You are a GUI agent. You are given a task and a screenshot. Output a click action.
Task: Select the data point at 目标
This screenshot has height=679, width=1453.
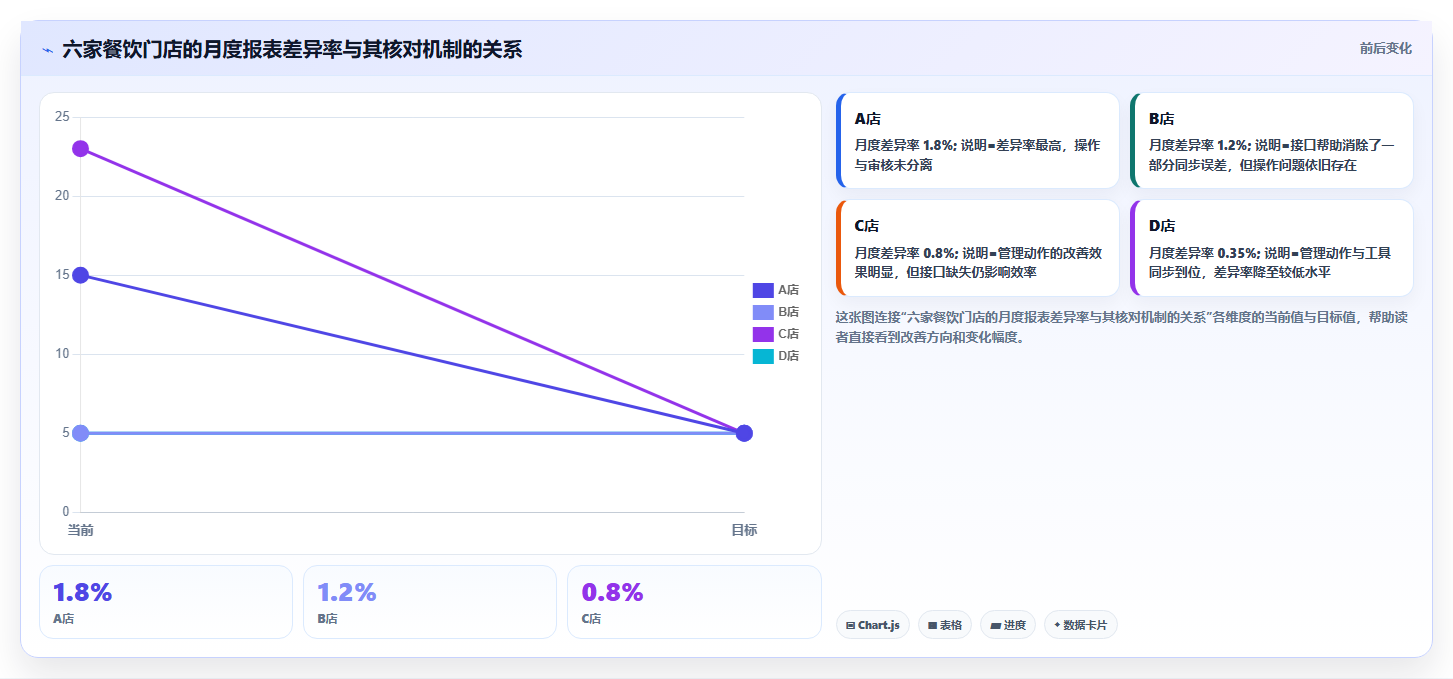[744, 433]
